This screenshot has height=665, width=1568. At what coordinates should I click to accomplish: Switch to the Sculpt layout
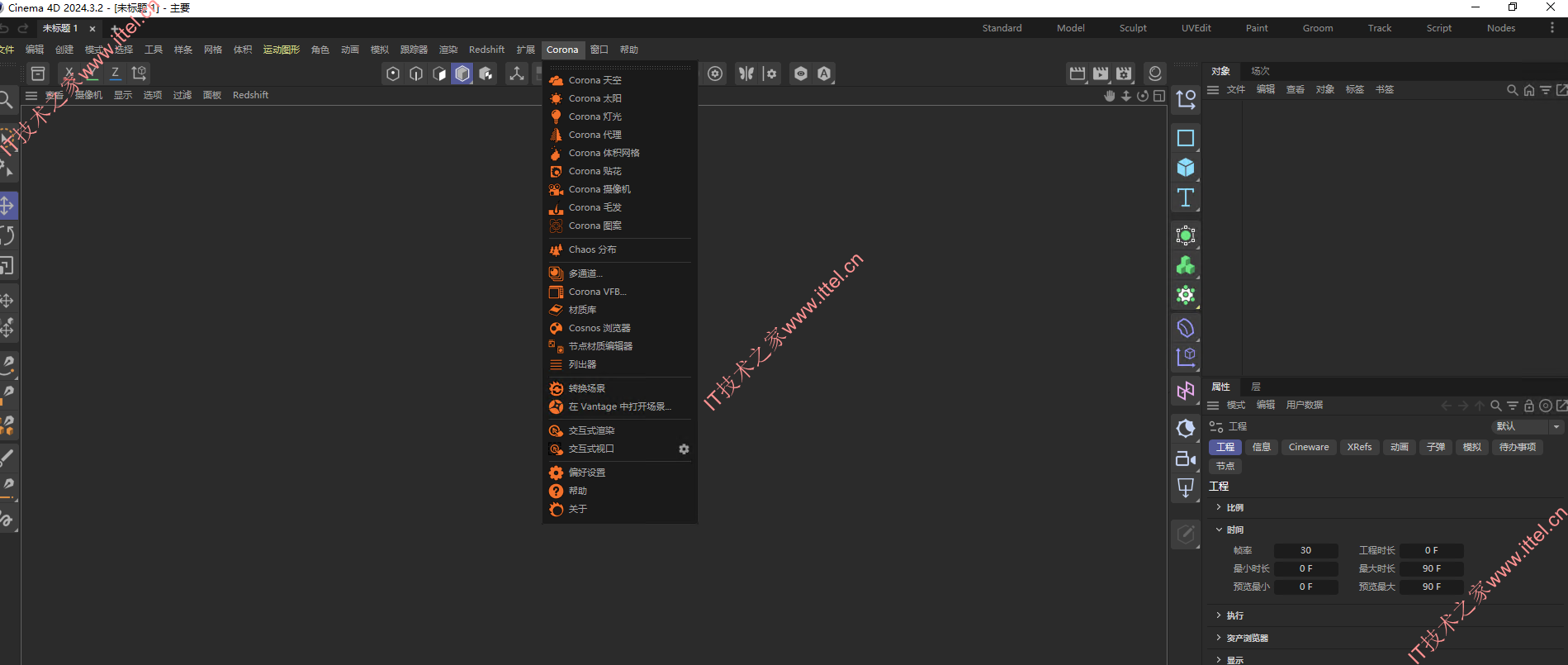[x=1133, y=28]
